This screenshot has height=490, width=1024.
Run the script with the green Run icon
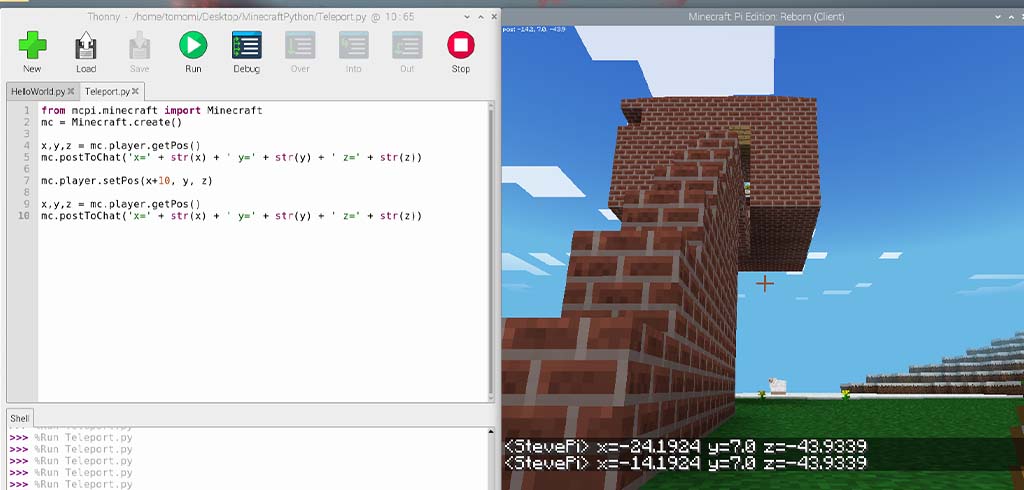193,45
